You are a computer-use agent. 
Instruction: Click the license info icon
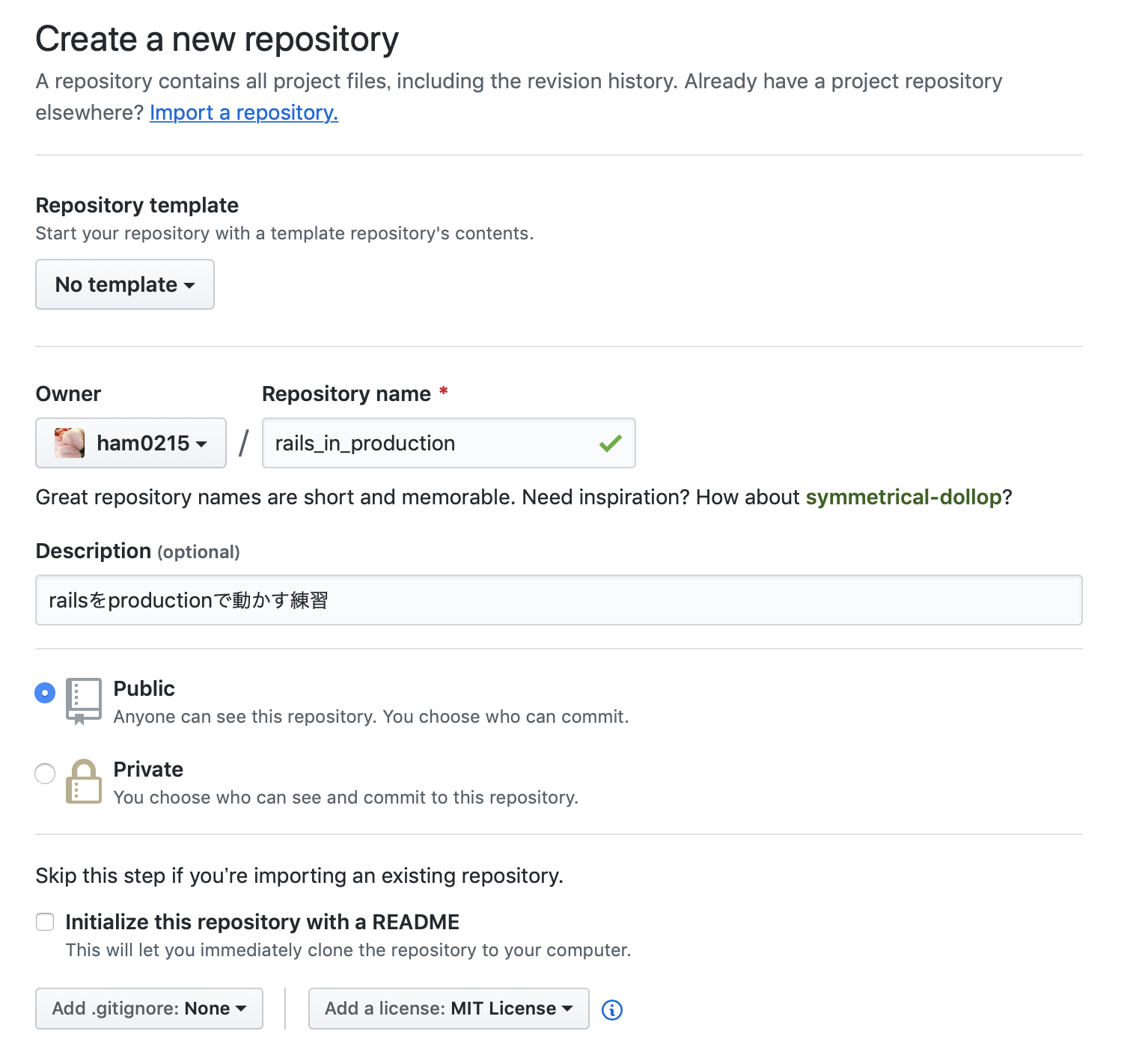pos(612,1009)
